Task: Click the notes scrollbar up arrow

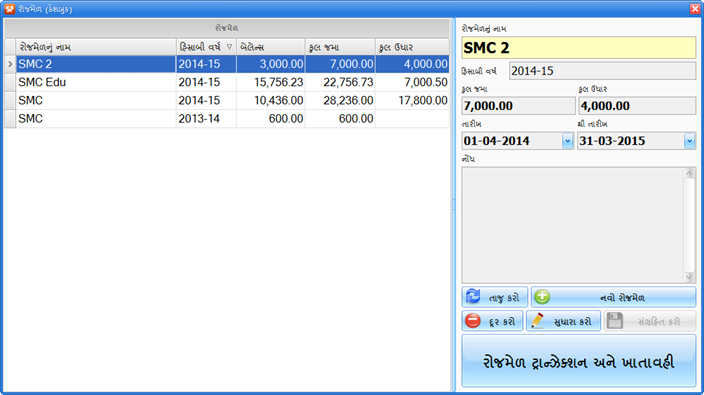Action: click(x=690, y=173)
